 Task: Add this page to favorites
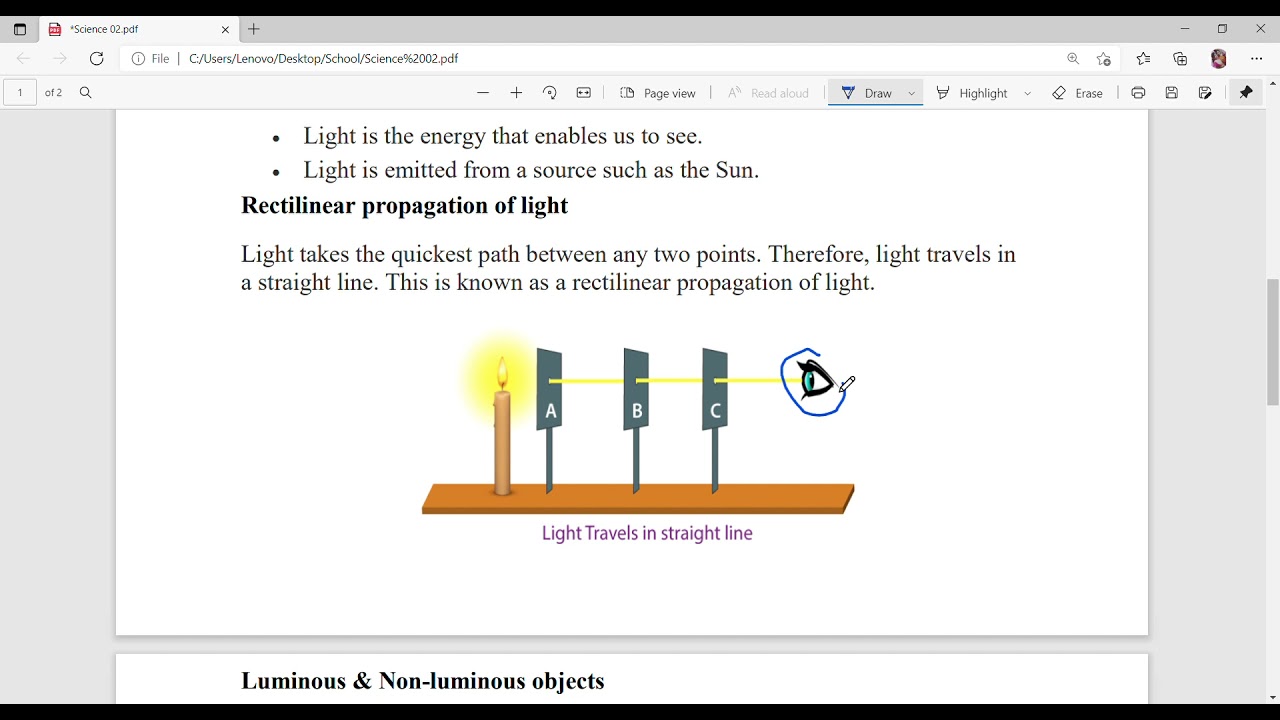pyautogui.click(x=1104, y=59)
